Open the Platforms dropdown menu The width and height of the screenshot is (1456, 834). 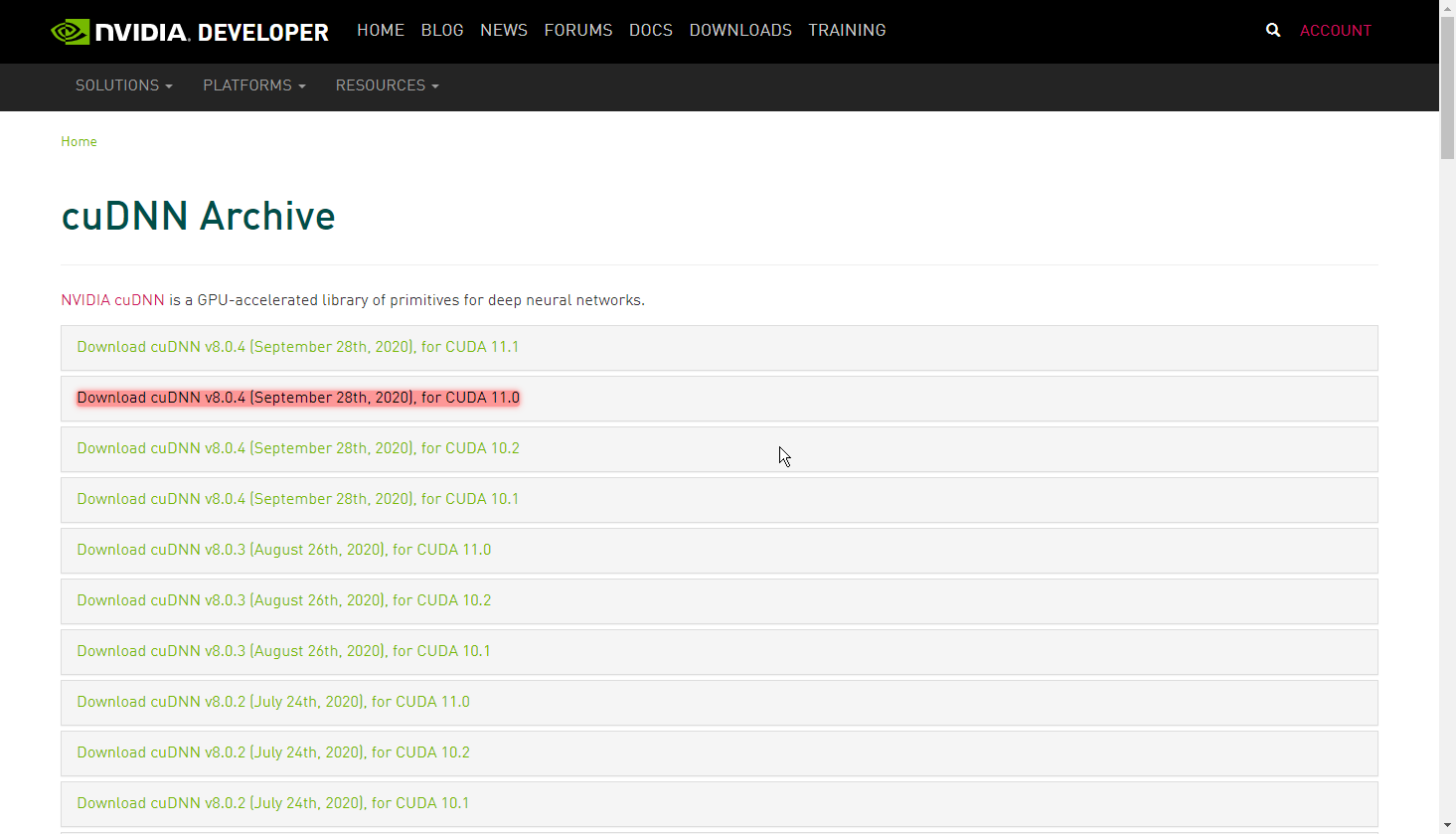pyautogui.click(x=253, y=85)
